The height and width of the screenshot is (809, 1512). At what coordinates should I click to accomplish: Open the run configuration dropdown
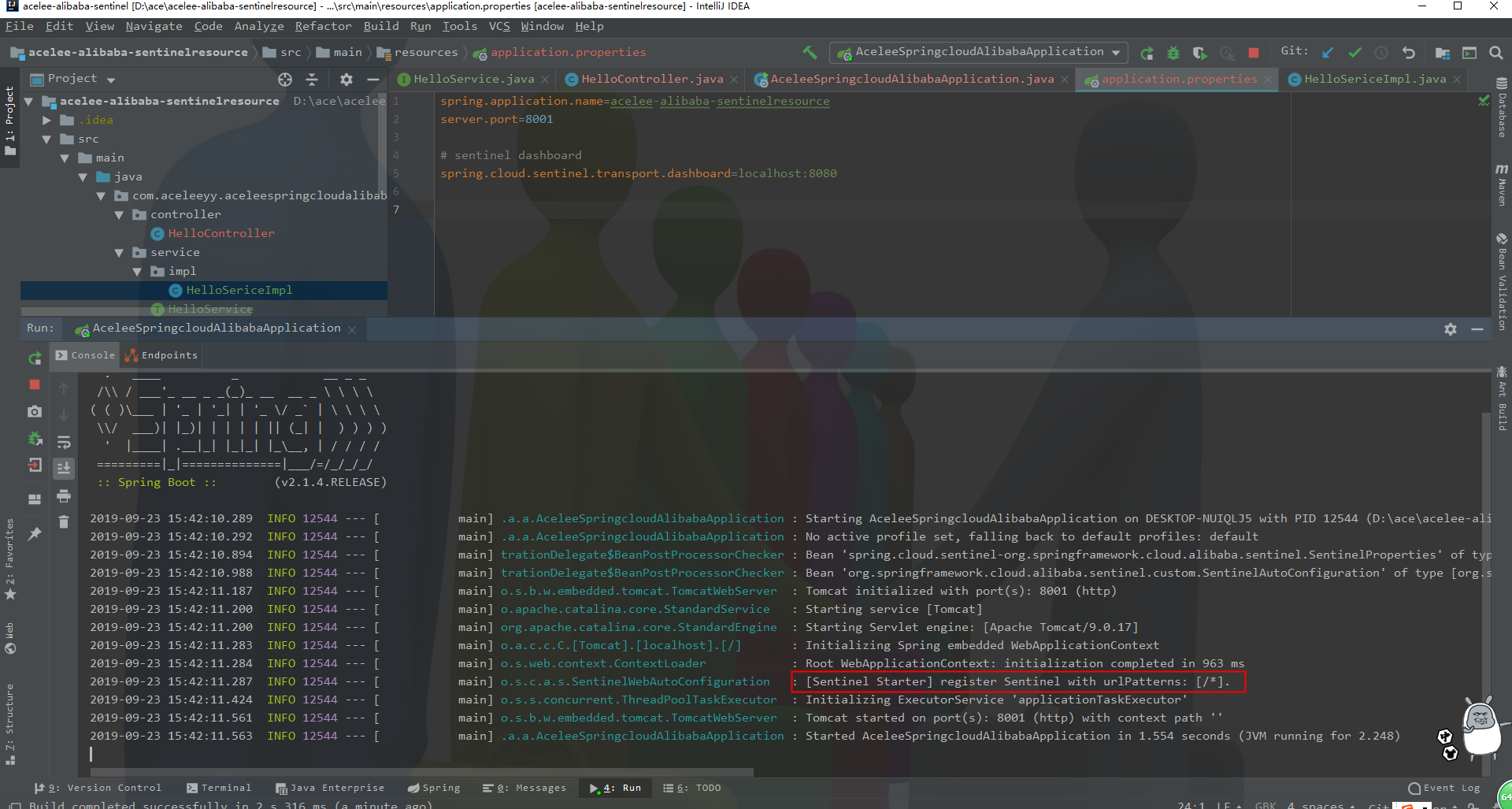[979, 53]
